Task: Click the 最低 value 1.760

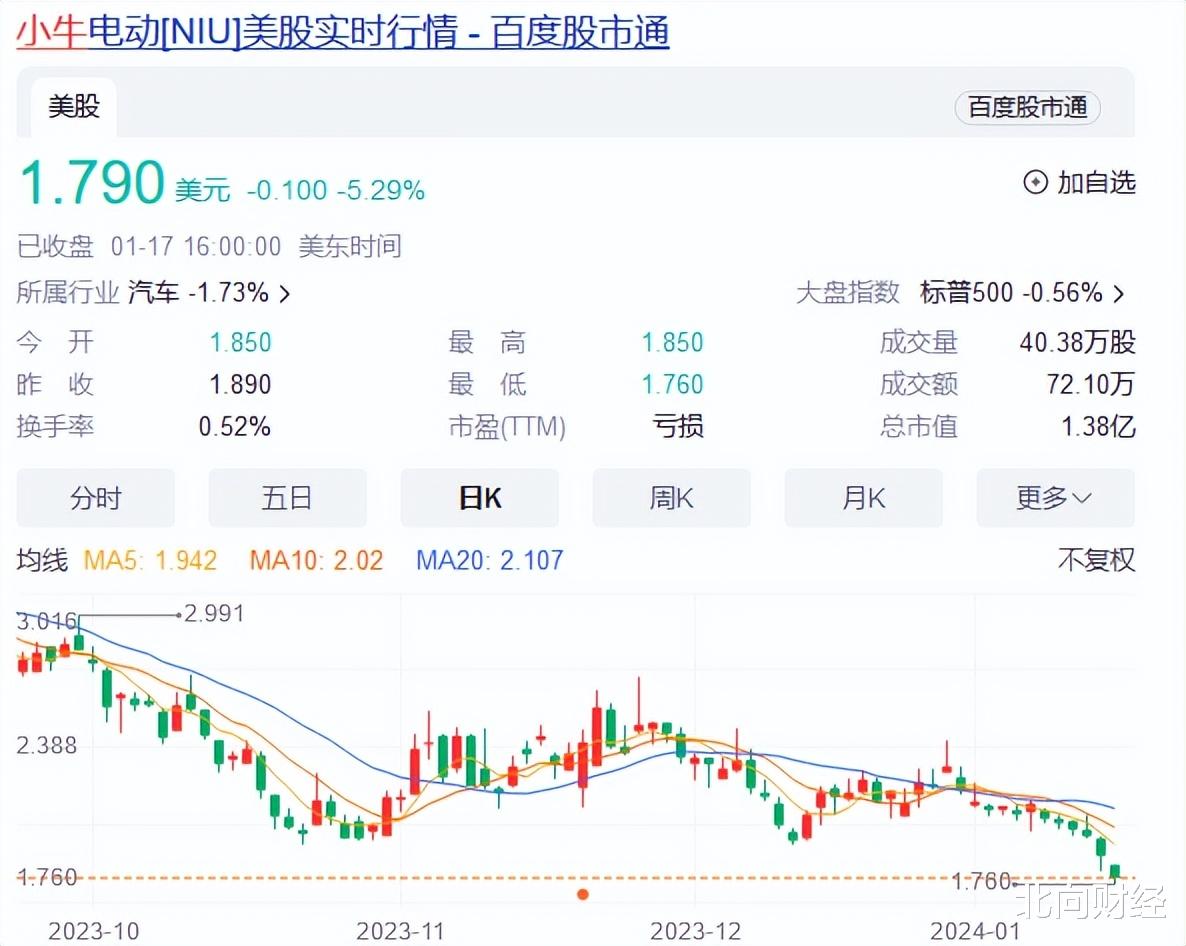Action: 672,385
